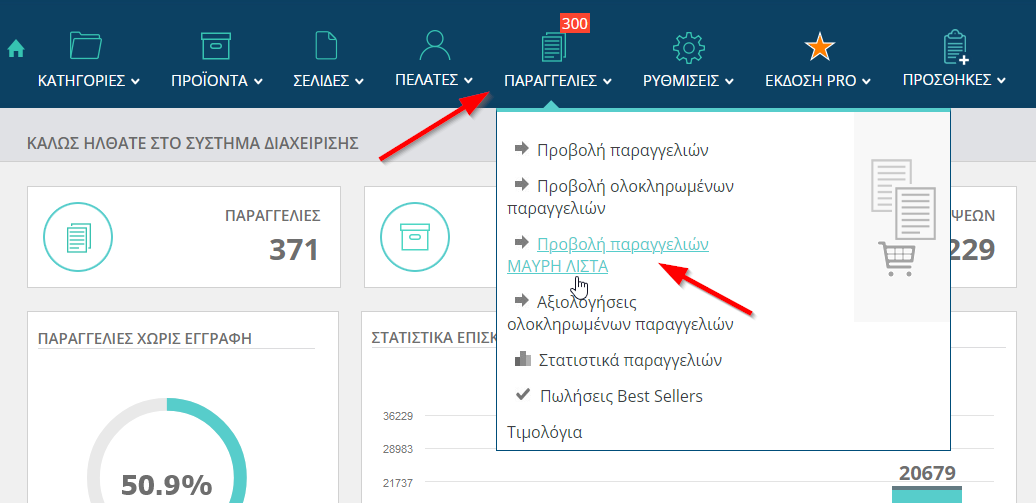Open the Τιμολόγια link
The width and height of the screenshot is (1036, 503).
click(544, 433)
